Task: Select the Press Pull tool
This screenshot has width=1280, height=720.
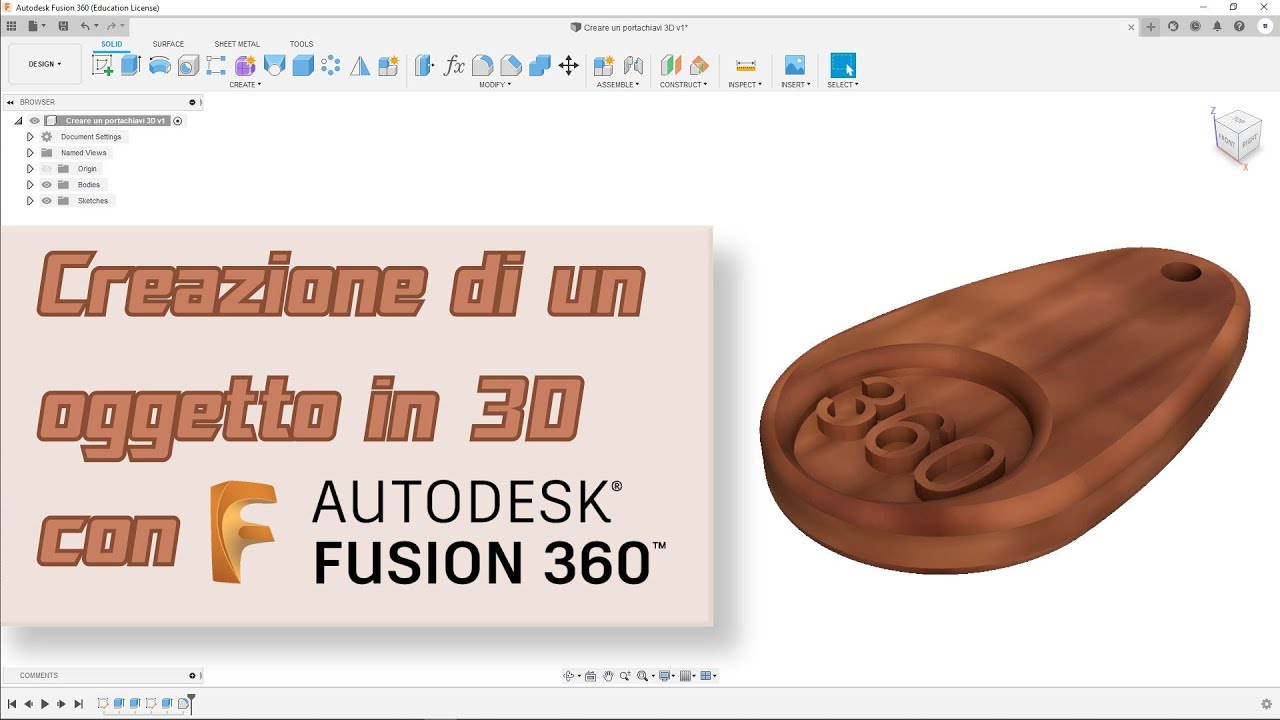Action: click(425, 66)
